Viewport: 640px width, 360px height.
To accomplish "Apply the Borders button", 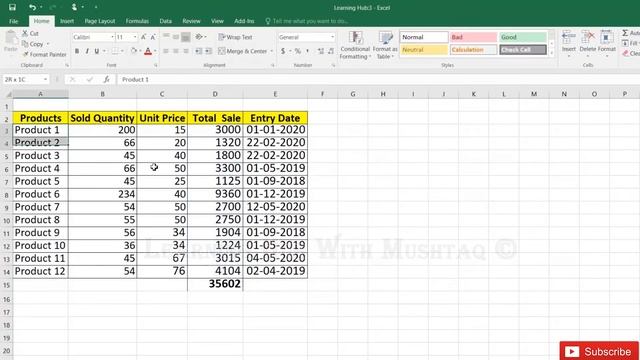I will [x=115, y=51].
